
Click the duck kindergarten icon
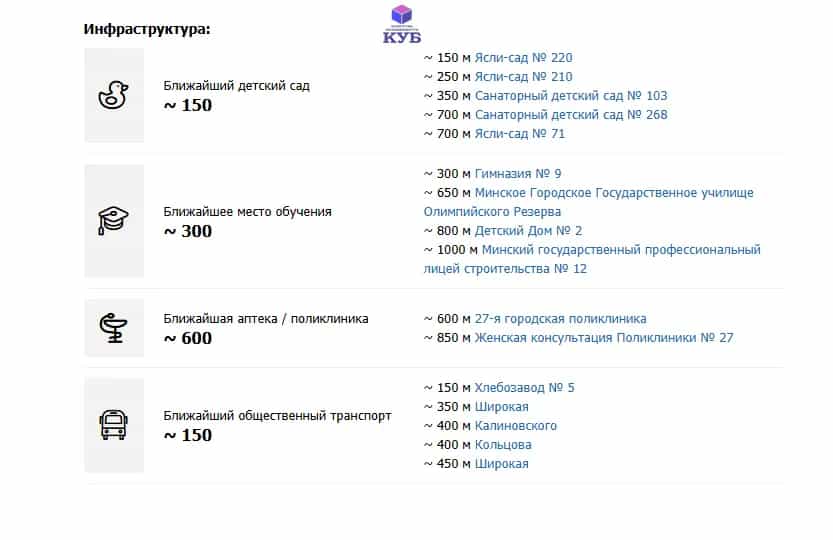tap(113, 95)
